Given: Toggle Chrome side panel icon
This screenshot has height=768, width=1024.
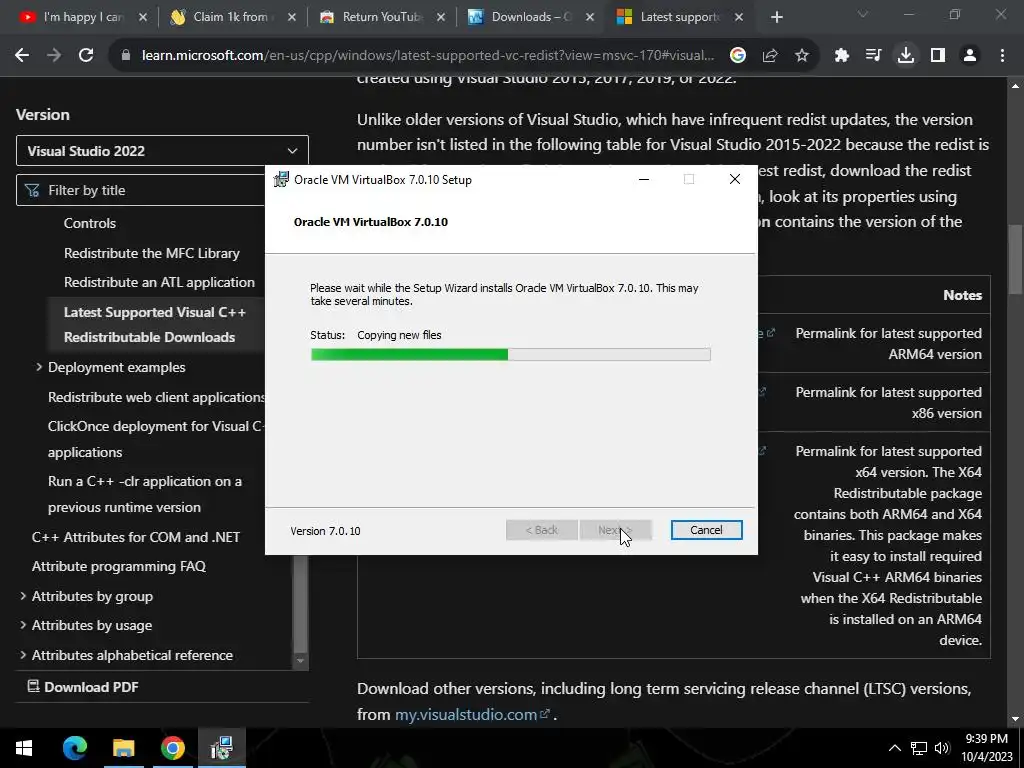Looking at the screenshot, I should click(x=938, y=56).
